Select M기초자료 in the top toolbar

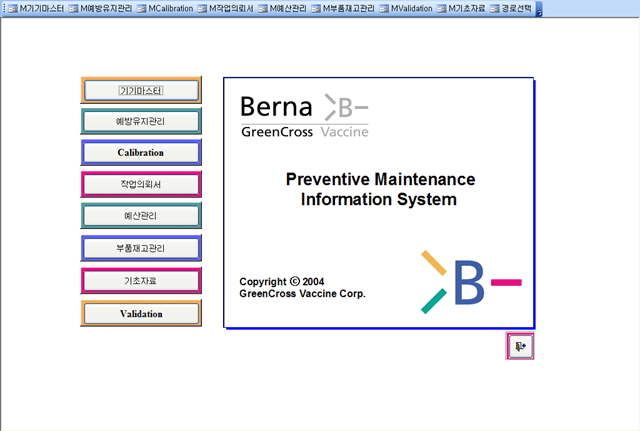click(462, 9)
